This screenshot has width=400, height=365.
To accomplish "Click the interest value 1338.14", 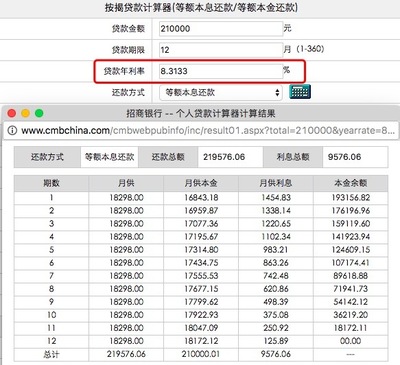I will (x=276, y=211).
